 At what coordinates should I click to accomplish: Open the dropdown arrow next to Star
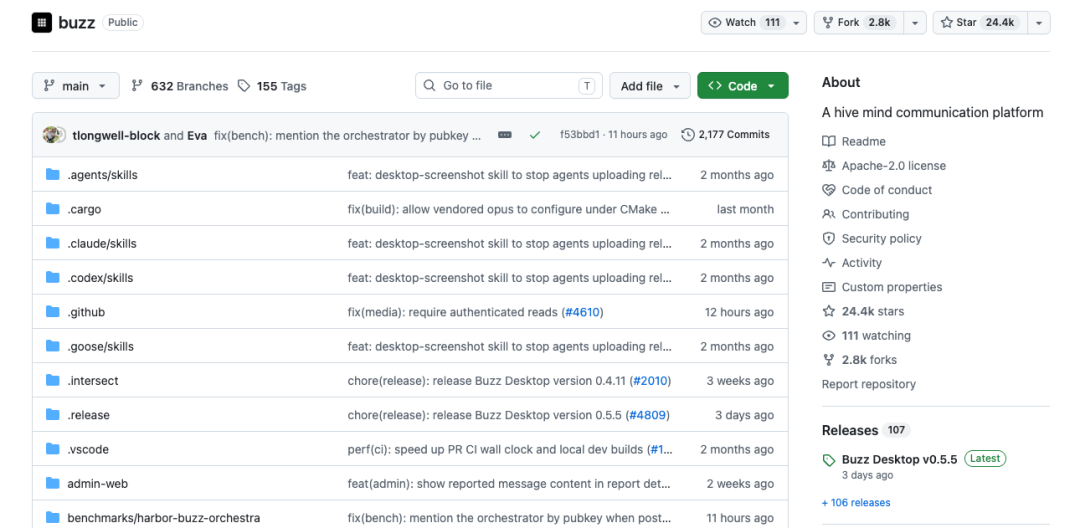point(1038,23)
